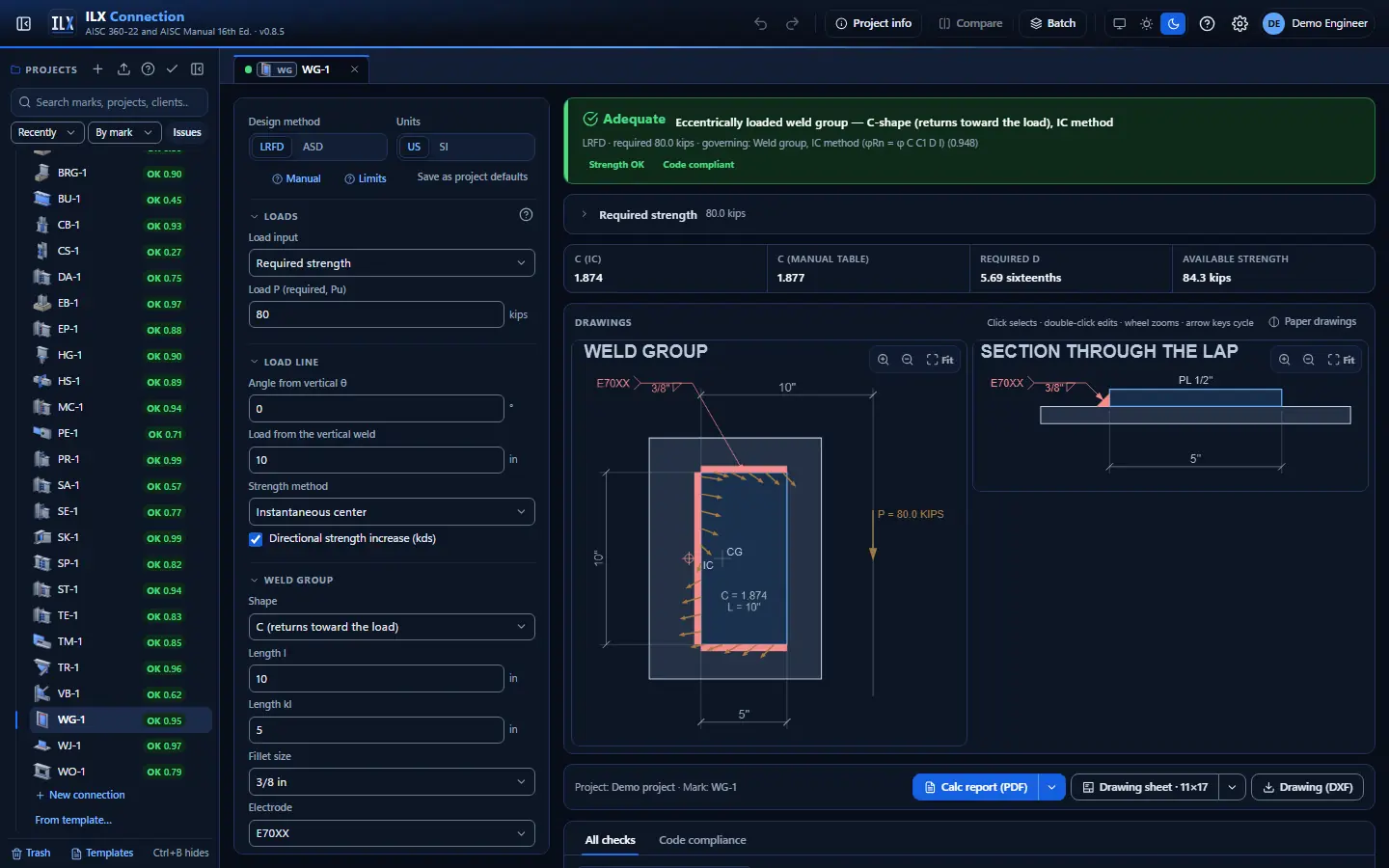Click From template... link

[x=73, y=820]
